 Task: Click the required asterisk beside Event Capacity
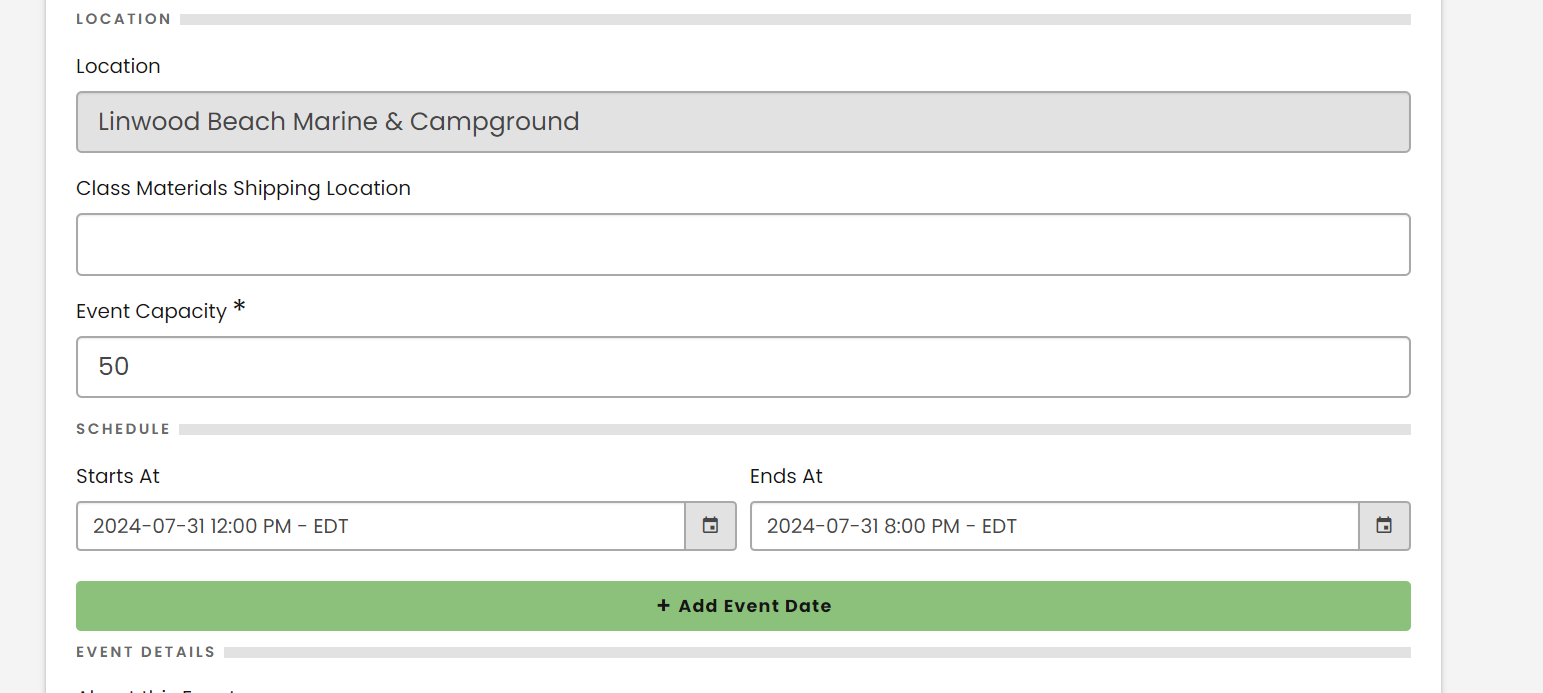(x=239, y=308)
